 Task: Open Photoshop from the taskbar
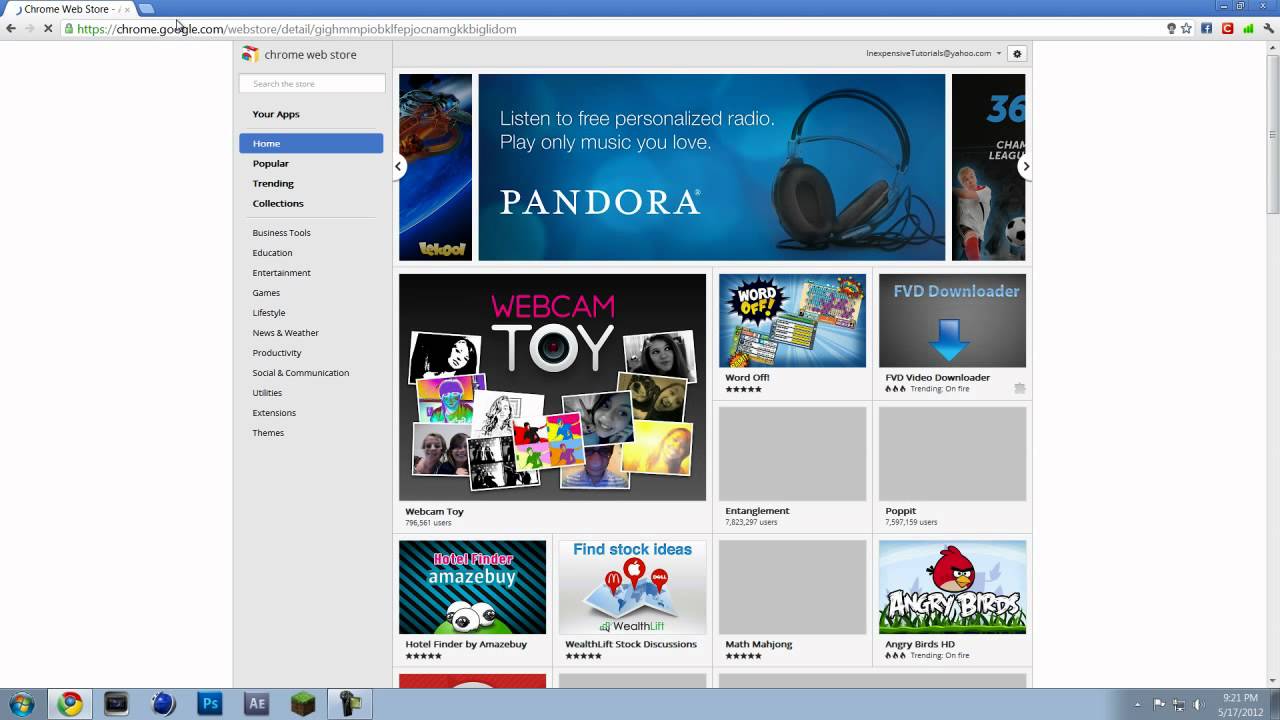210,704
